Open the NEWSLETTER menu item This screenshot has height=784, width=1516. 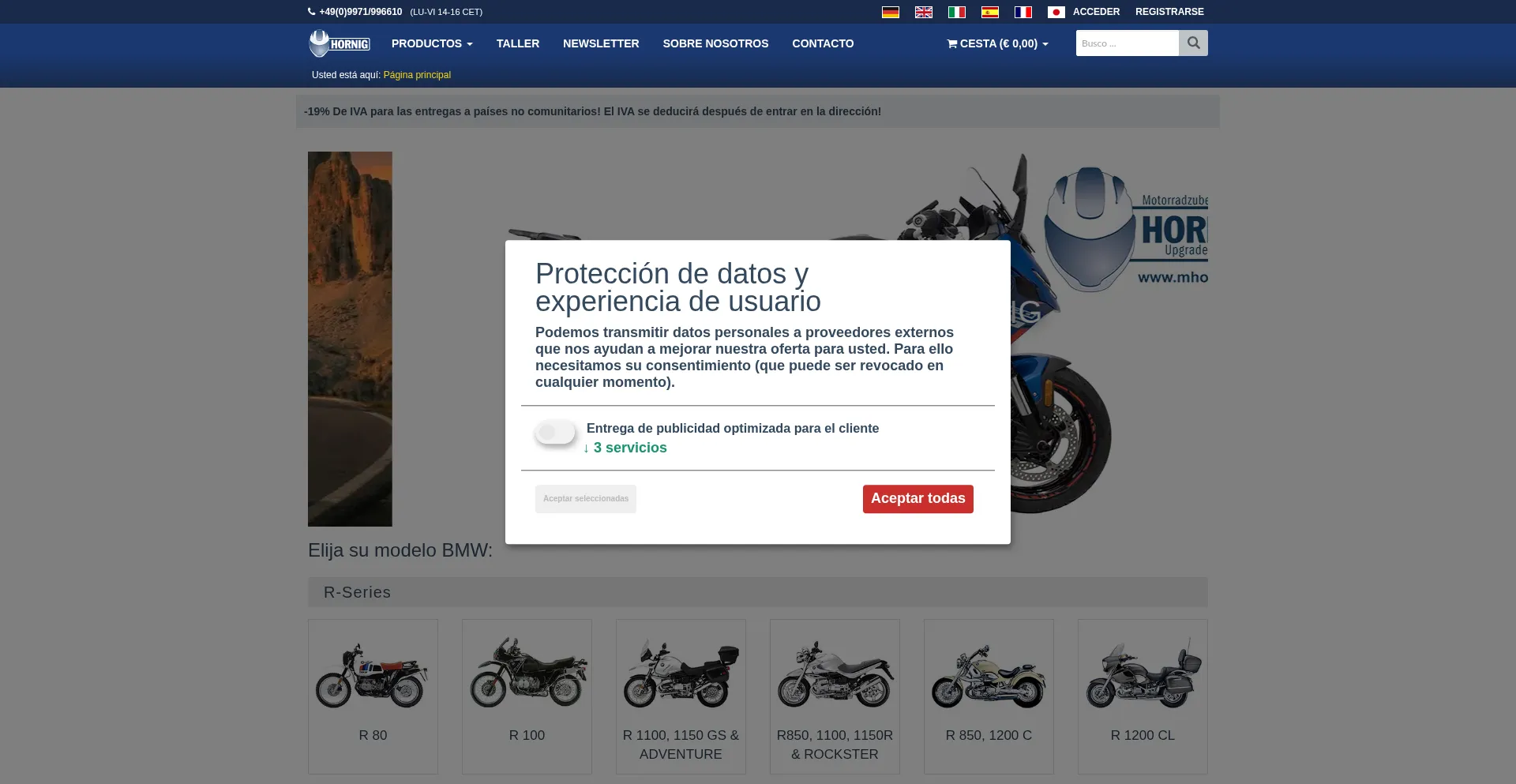pyautogui.click(x=601, y=43)
